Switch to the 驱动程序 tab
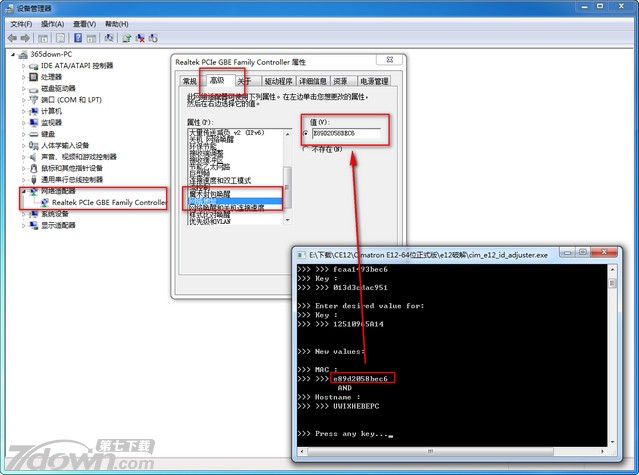Viewport: 639px width, 475px height. click(279, 81)
